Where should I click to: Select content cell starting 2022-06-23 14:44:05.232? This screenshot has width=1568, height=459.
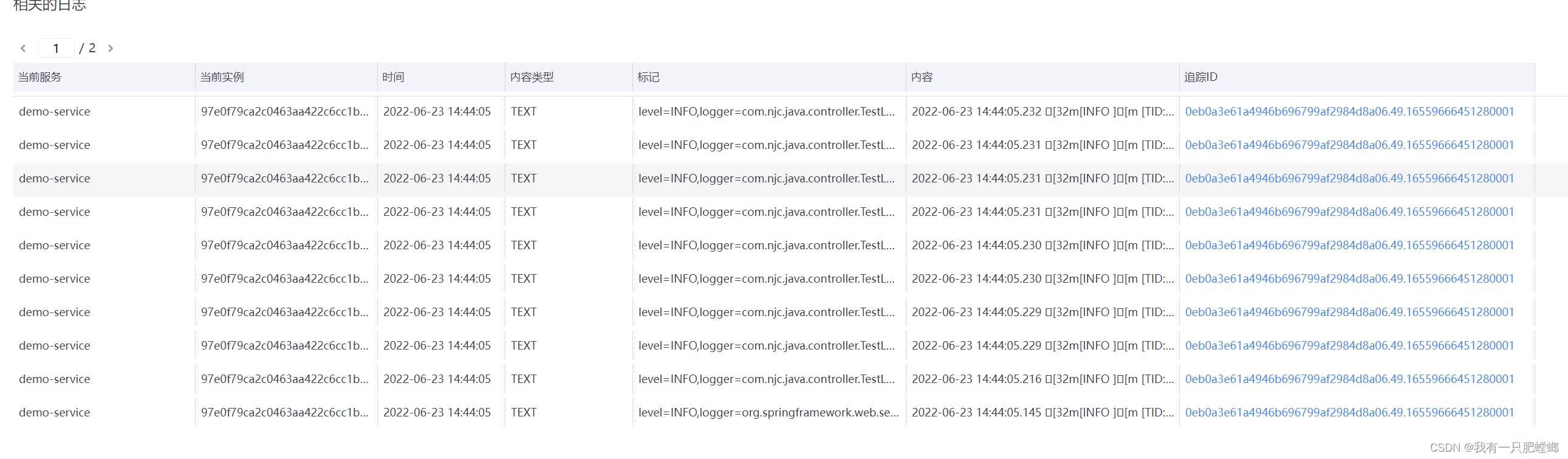1042,111
